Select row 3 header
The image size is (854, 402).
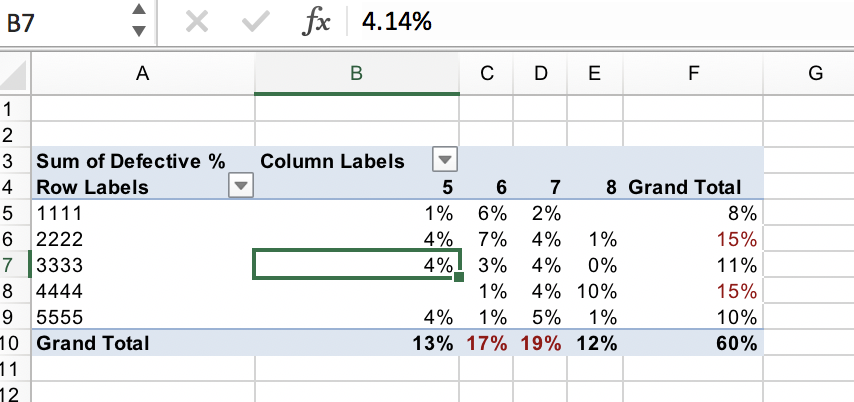point(15,161)
